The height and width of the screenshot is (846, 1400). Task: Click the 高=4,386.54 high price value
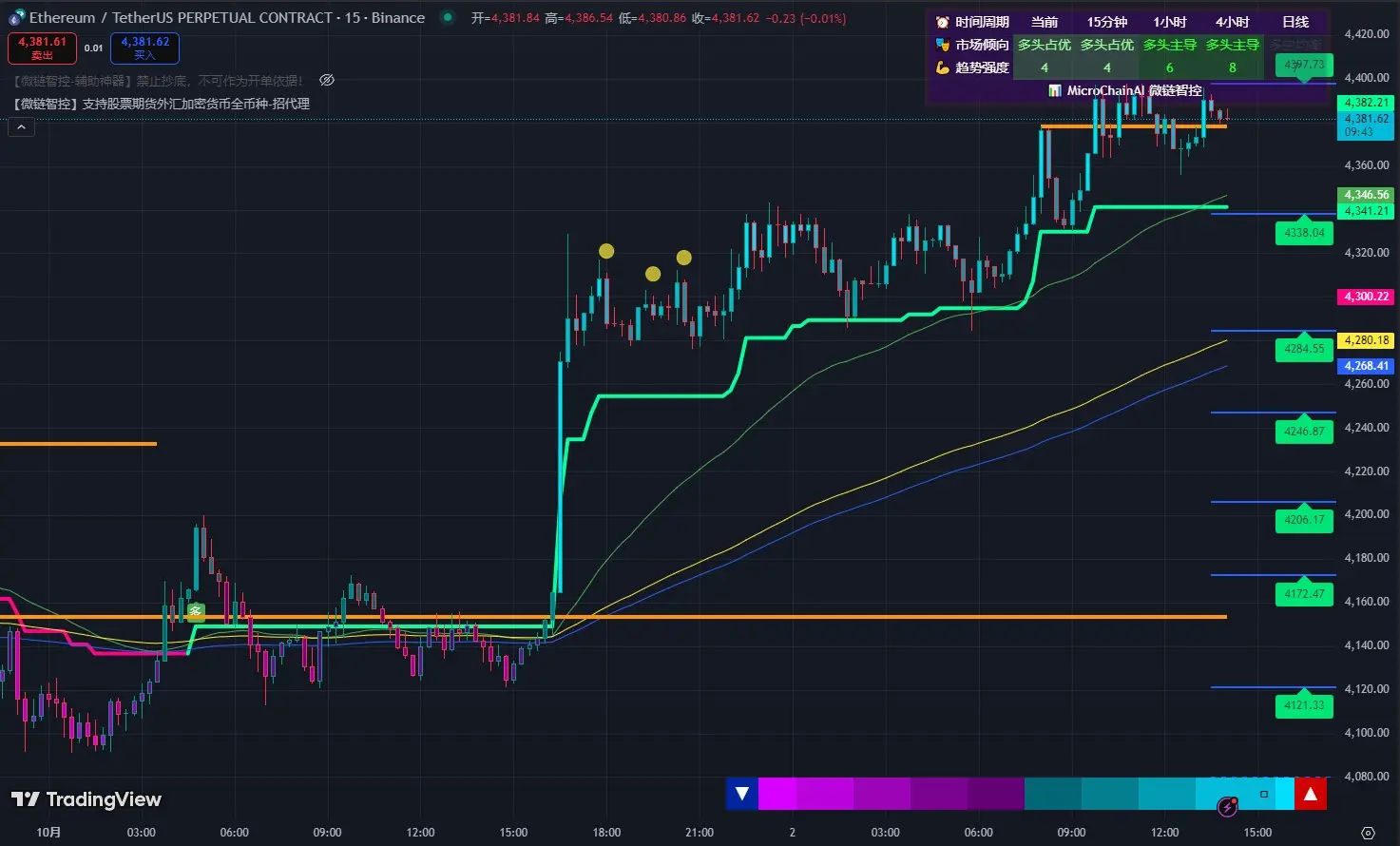579,18
